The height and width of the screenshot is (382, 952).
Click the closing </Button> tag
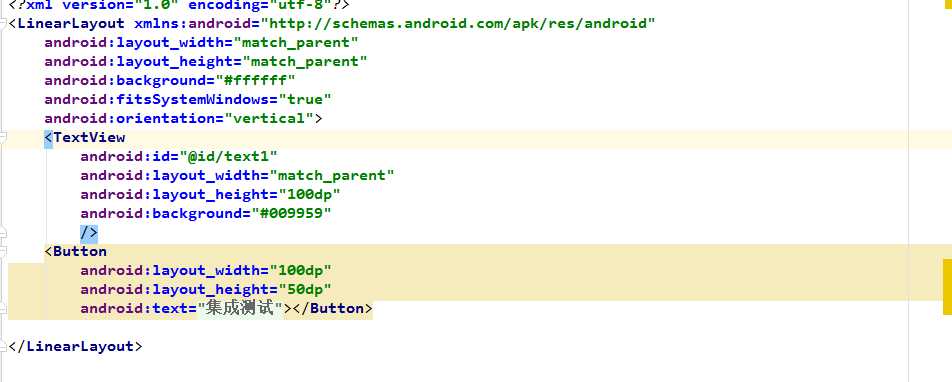click(332, 308)
